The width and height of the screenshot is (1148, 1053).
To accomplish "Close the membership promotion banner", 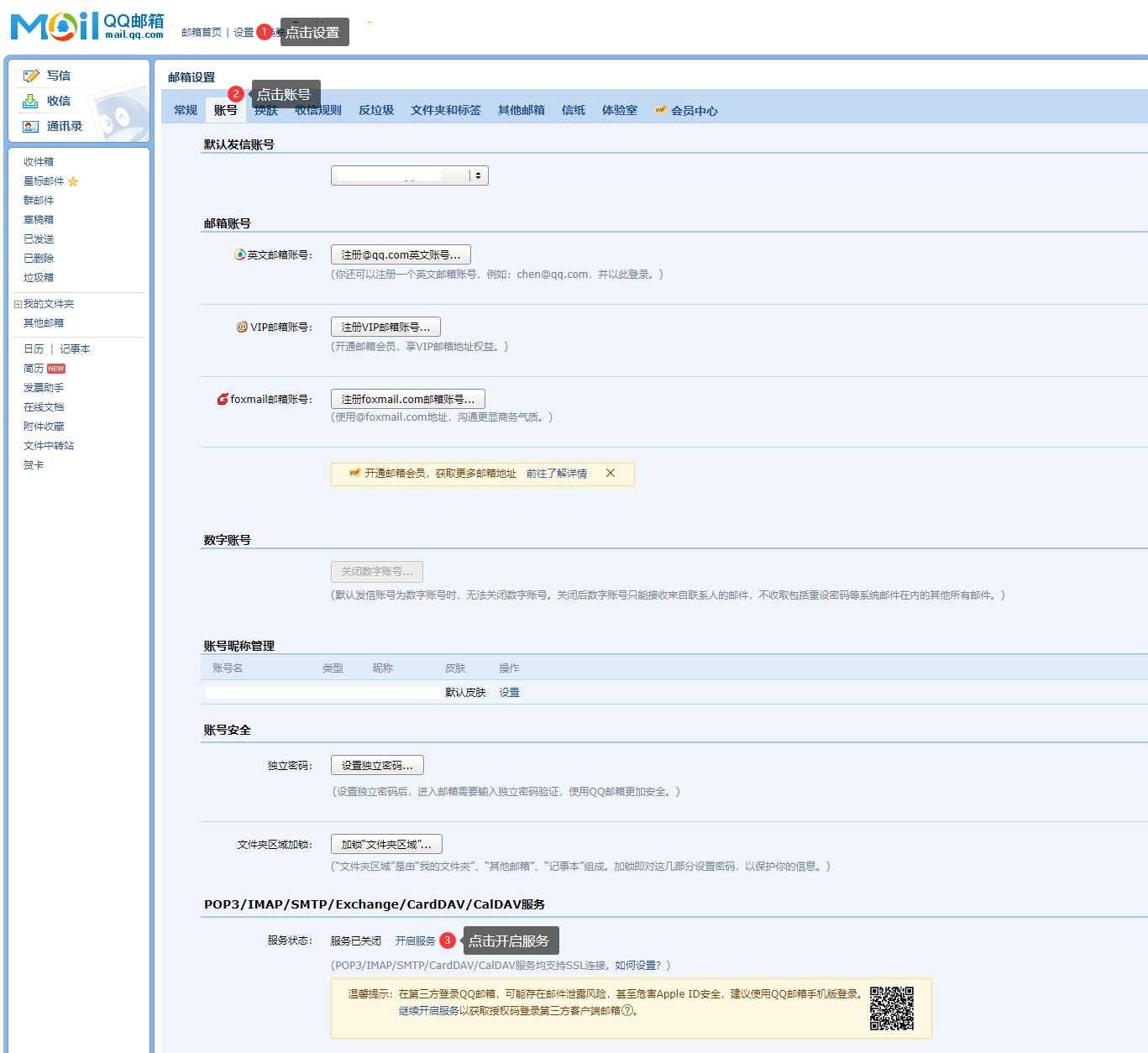I will click(x=611, y=474).
